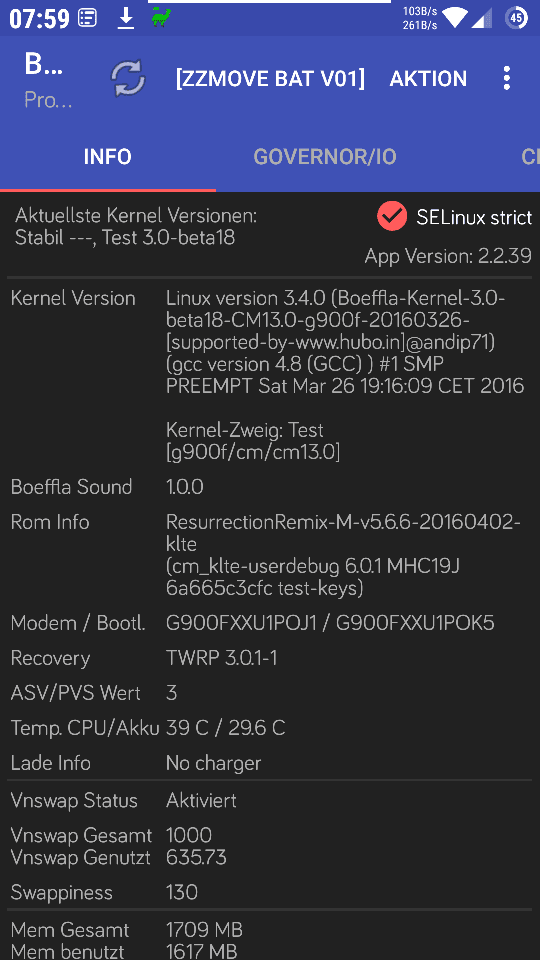This screenshot has height=960, width=540.
Task: Tap the Recovery TWRP 3.0.1-1 row
Action: point(269,658)
